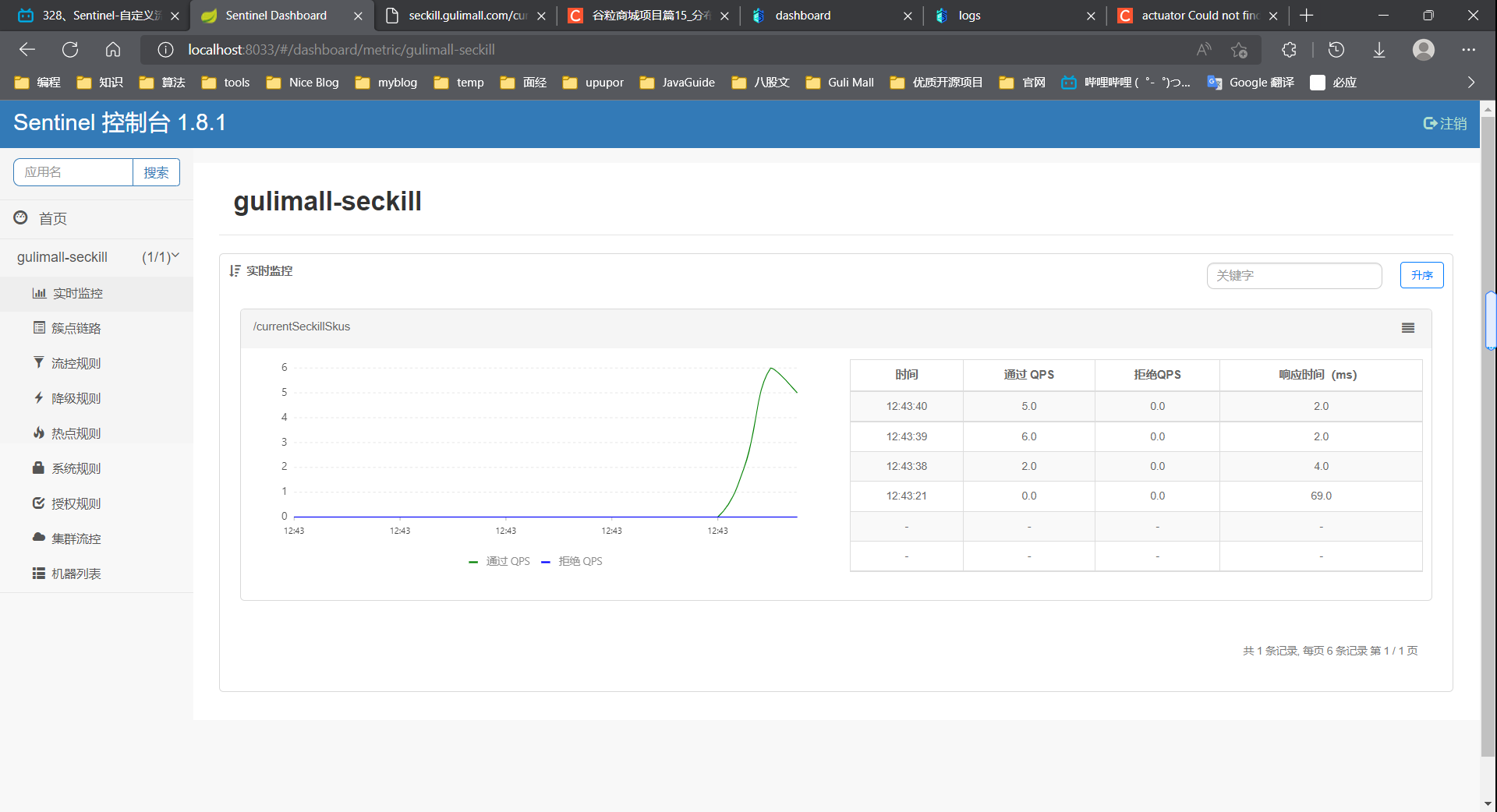View site information icon in address bar
The width and height of the screenshot is (1497, 812).
[165, 50]
